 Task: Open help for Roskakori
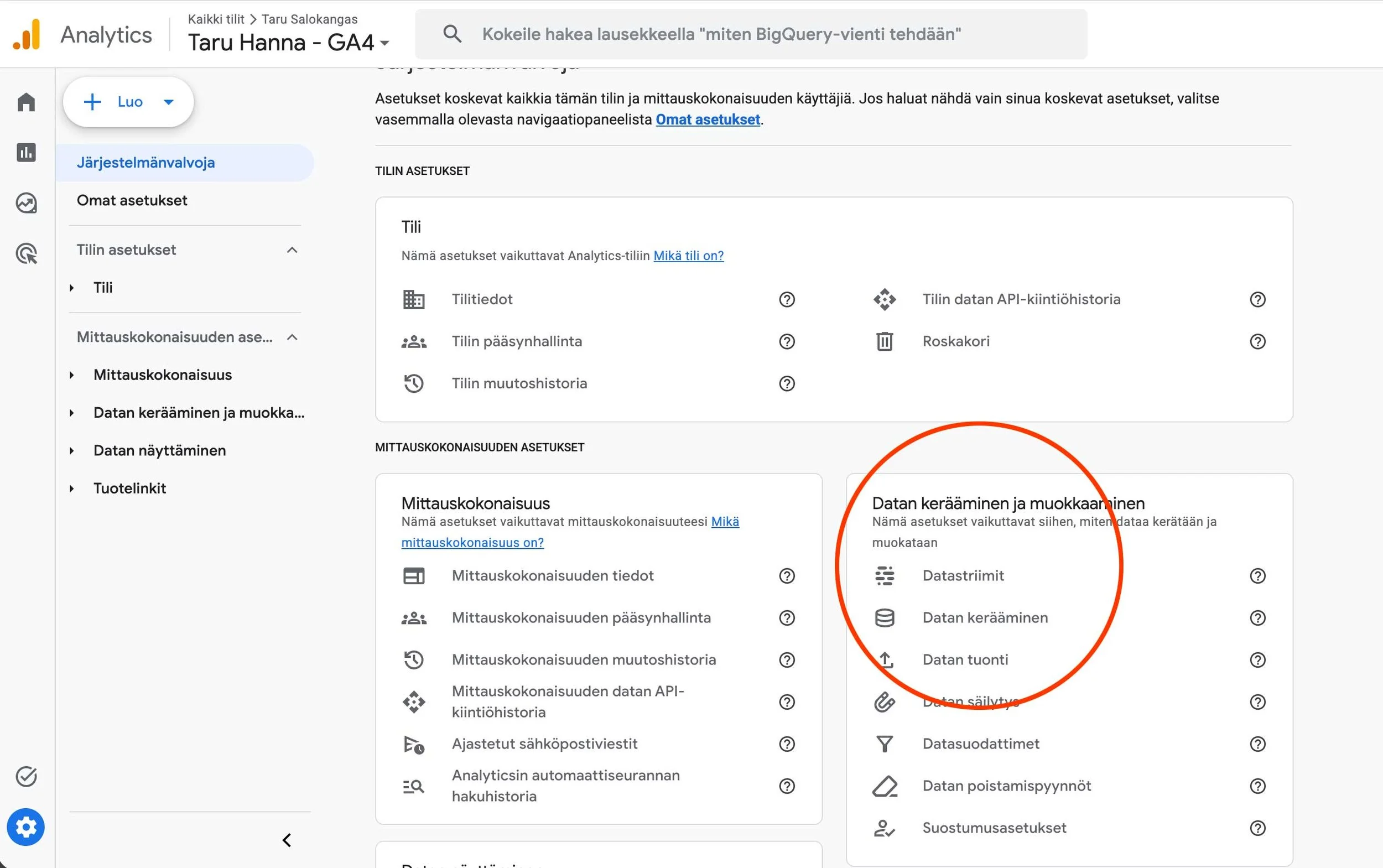[x=1257, y=341]
